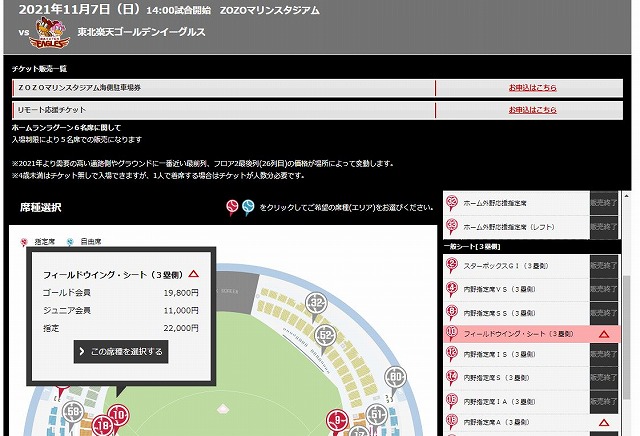This screenshot has width=640, height=436.
Task: Click the Rakuten Eagles team logo
Action: 50,33
